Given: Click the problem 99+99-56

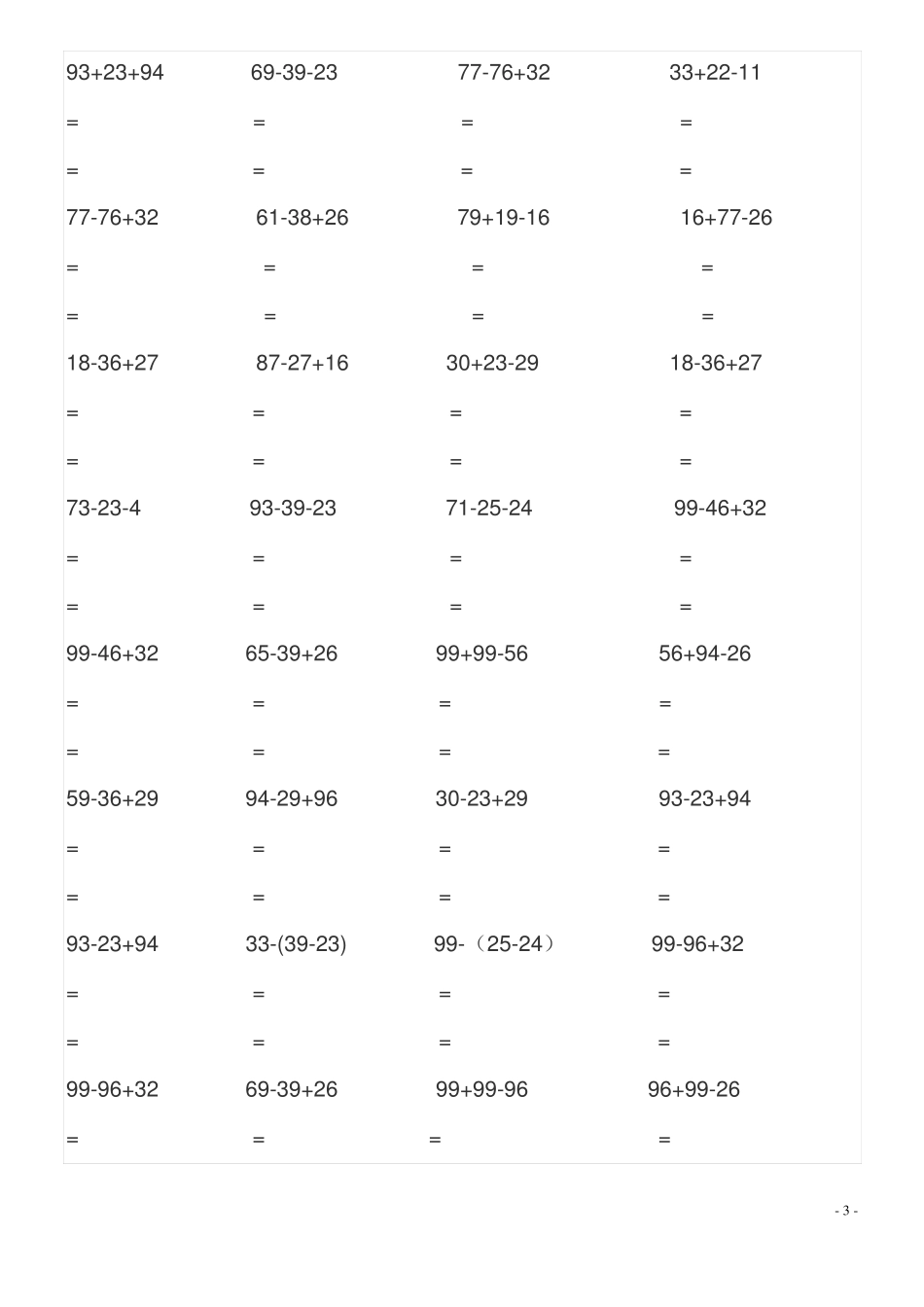Looking at the screenshot, I should point(481,653).
